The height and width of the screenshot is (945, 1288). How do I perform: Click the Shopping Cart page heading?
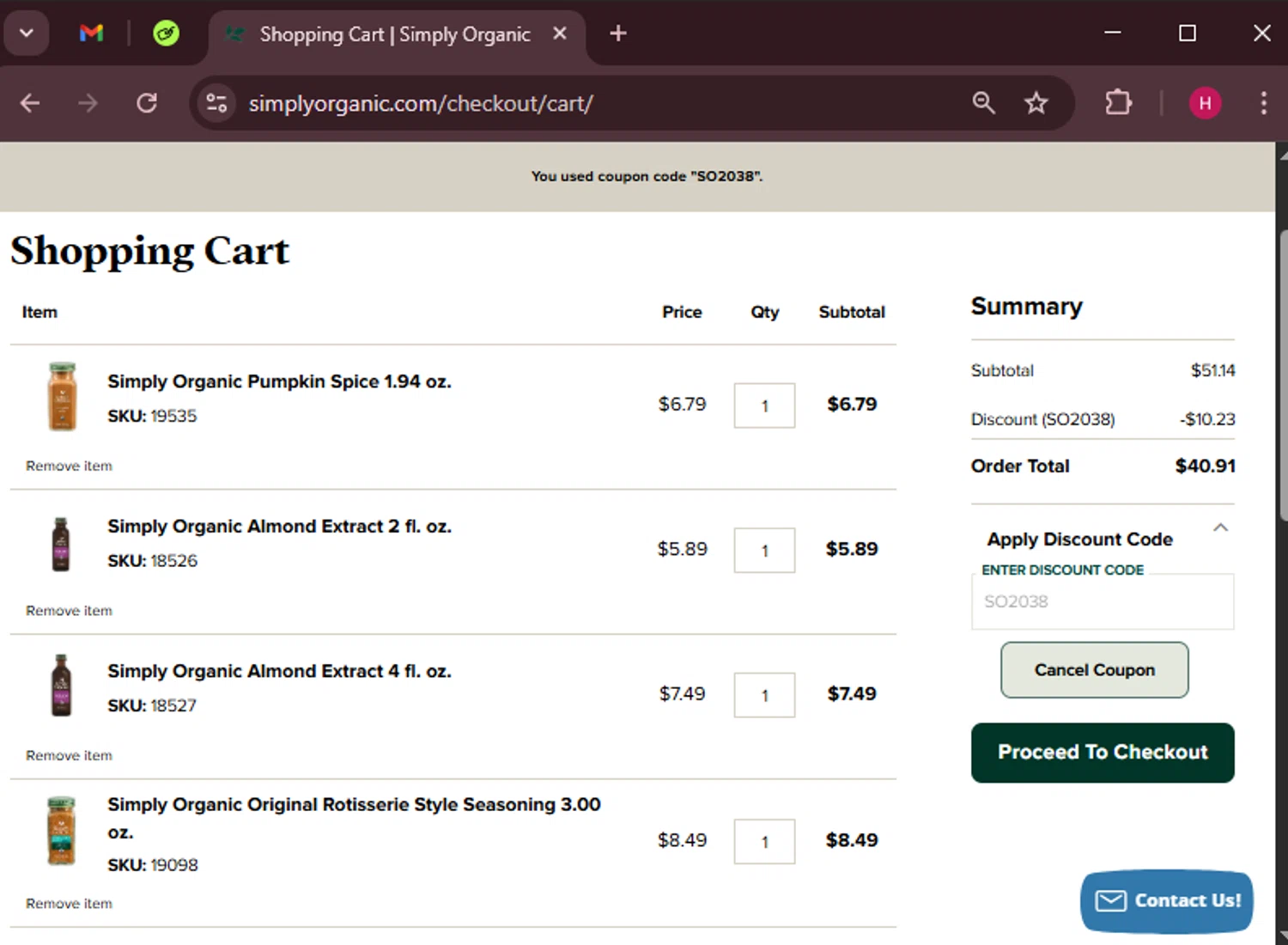[x=149, y=251]
